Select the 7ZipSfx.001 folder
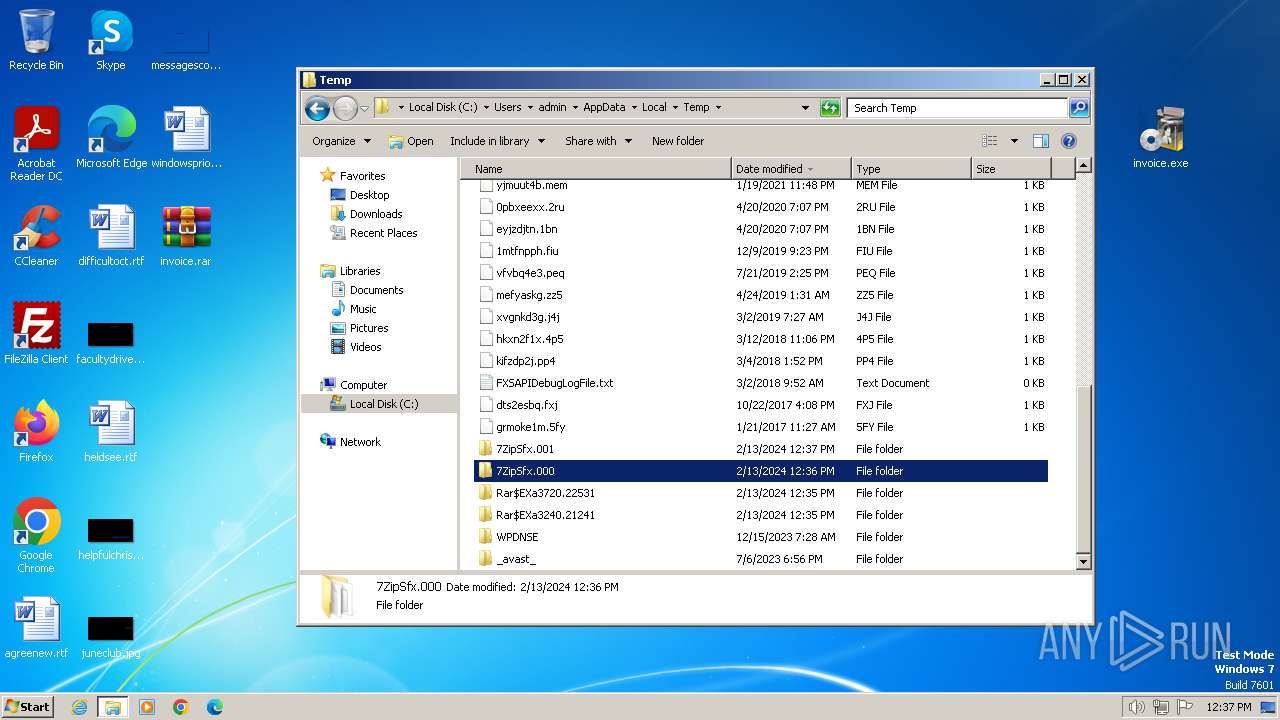 tap(761, 449)
